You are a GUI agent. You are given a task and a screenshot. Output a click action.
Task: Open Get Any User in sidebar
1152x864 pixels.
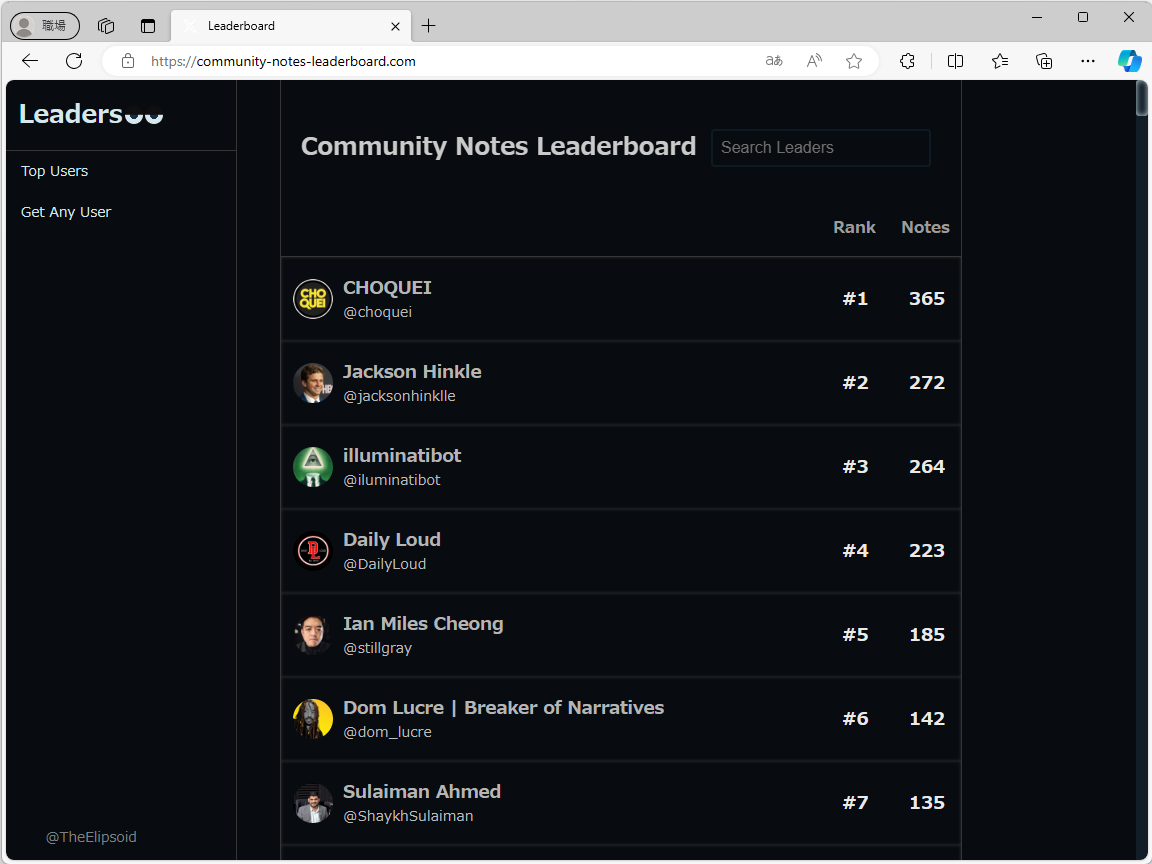click(66, 212)
